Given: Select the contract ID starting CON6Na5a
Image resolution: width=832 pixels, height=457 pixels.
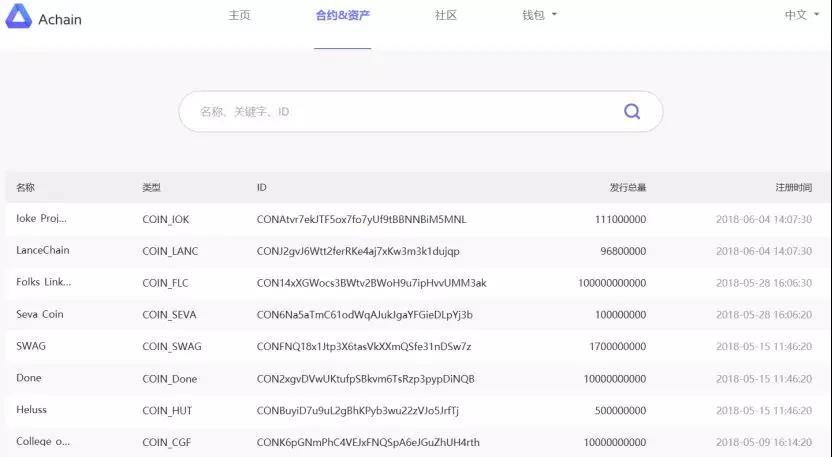Looking at the screenshot, I should 365,315.
